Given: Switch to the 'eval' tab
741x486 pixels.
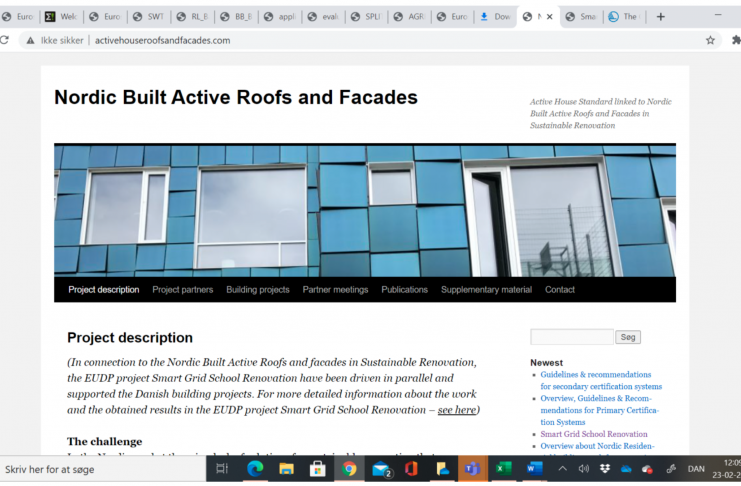Looking at the screenshot, I should click(323, 17).
